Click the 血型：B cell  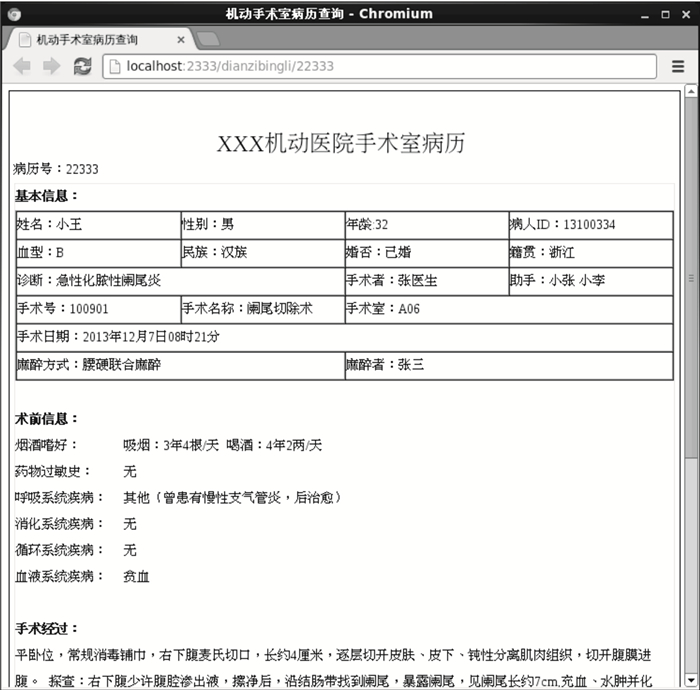tap(98, 253)
